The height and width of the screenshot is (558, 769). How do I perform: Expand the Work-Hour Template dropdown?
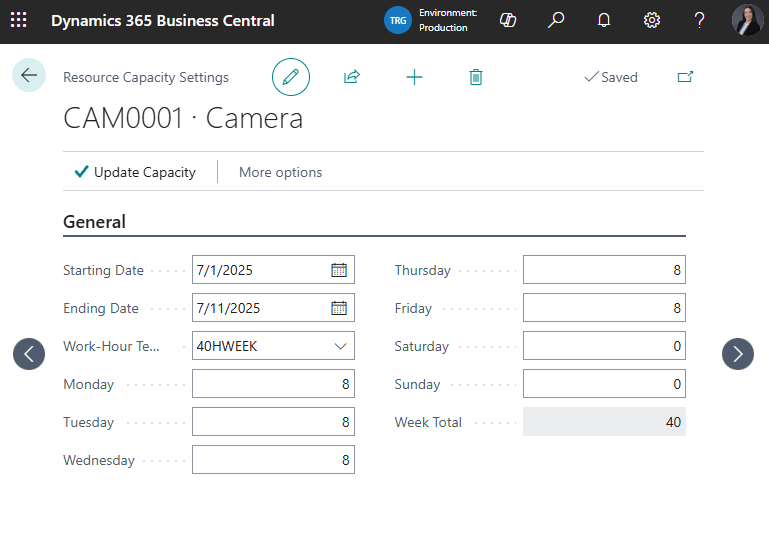pyautogui.click(x=341, y=346)
